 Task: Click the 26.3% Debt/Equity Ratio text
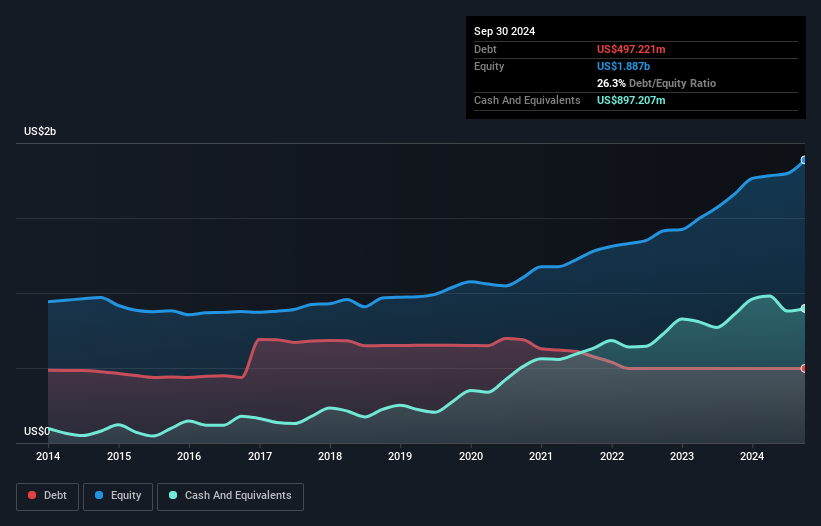[656, 83]
